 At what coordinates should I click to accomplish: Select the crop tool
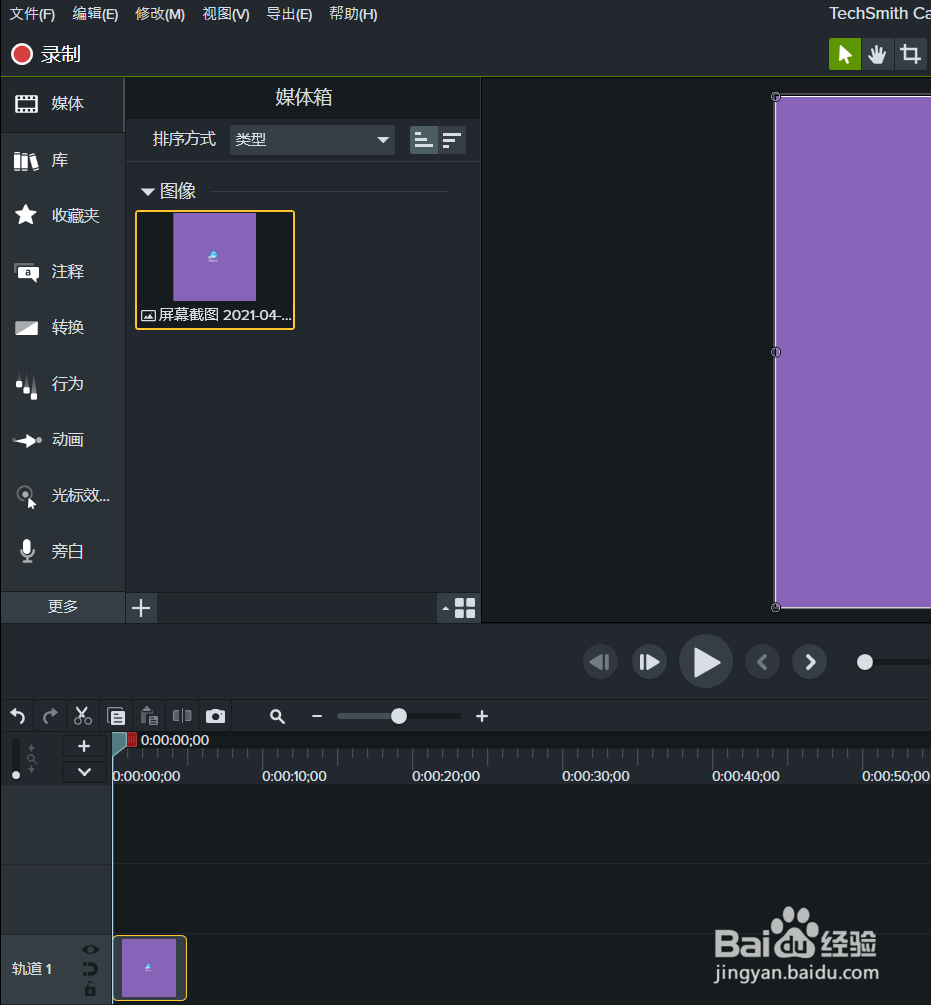pyautogui.click(x=910, y=54)
